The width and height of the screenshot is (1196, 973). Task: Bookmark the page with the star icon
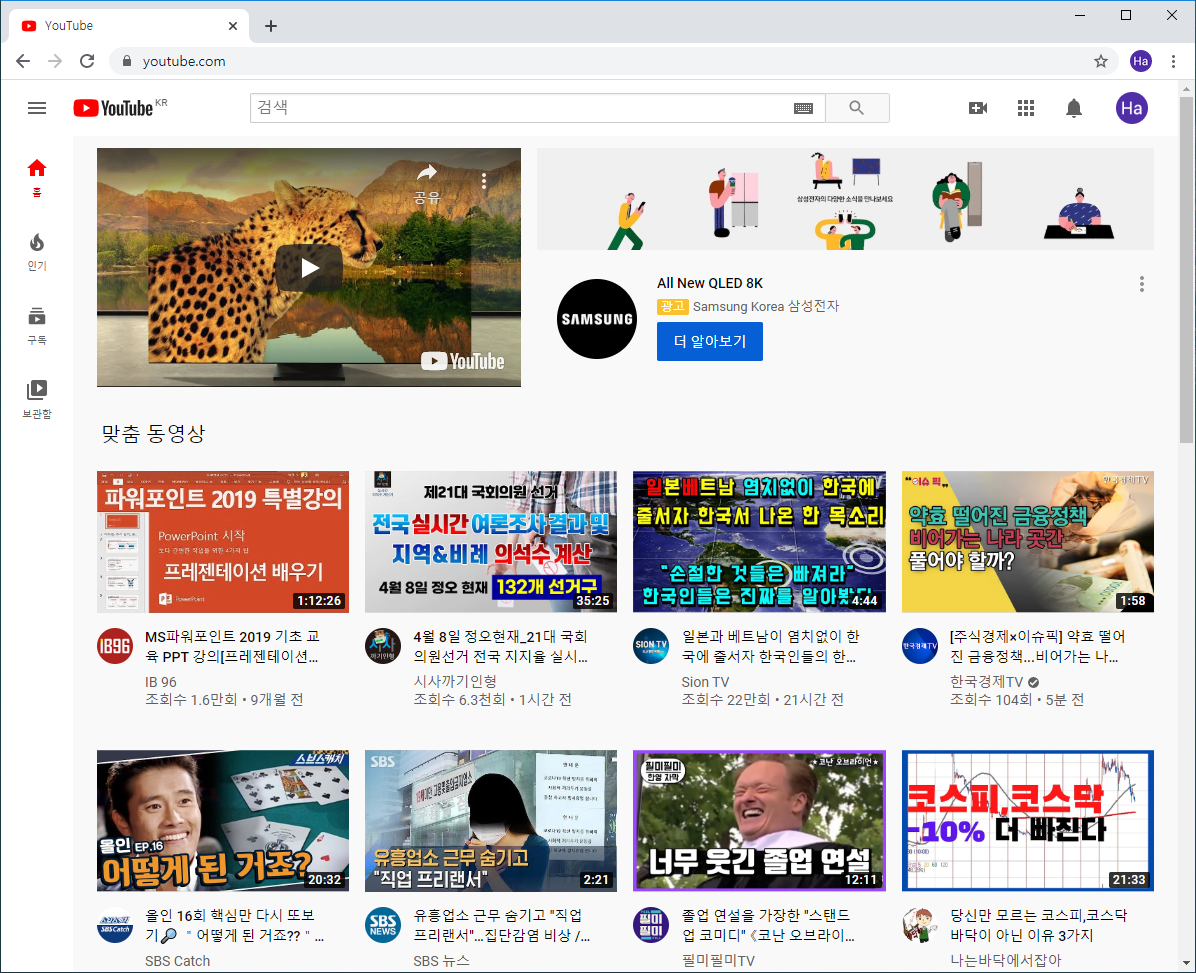tap(1101, 61)
